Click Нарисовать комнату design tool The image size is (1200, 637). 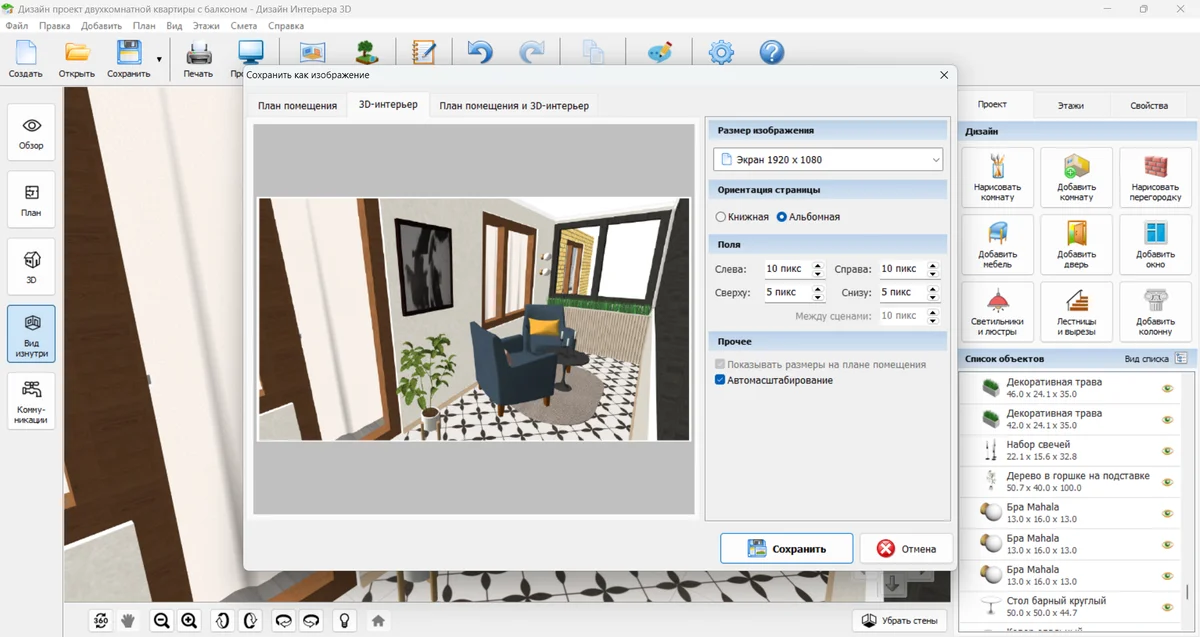(x=997, y=177)
